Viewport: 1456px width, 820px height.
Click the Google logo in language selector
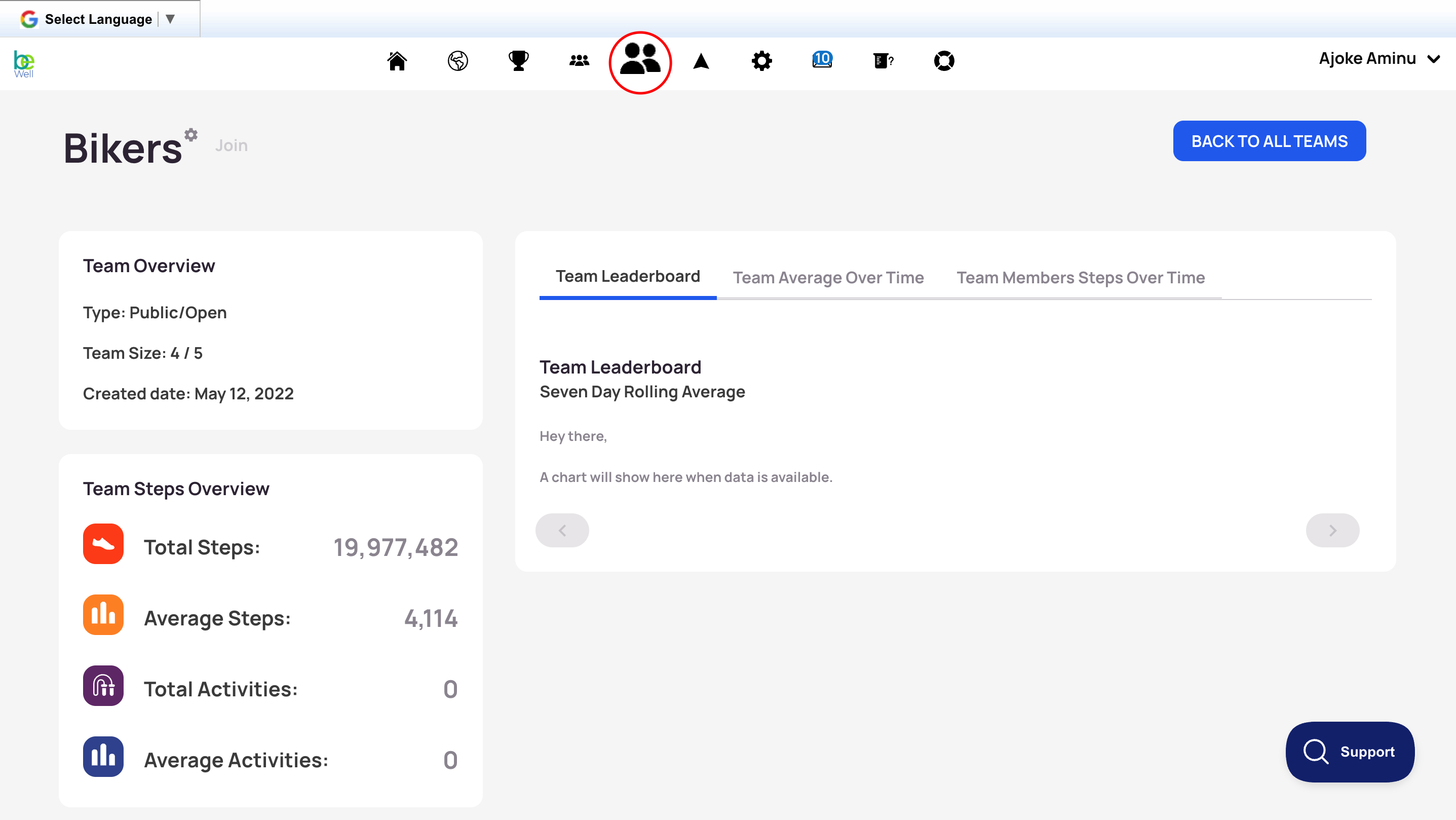point(29,19)
